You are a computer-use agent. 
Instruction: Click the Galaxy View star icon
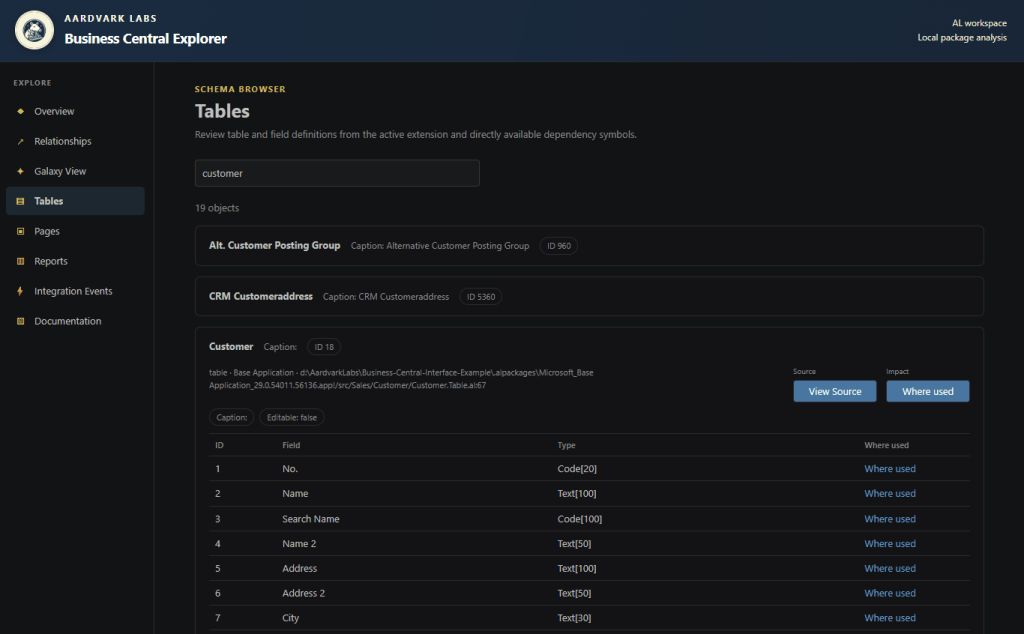[20, 171]
